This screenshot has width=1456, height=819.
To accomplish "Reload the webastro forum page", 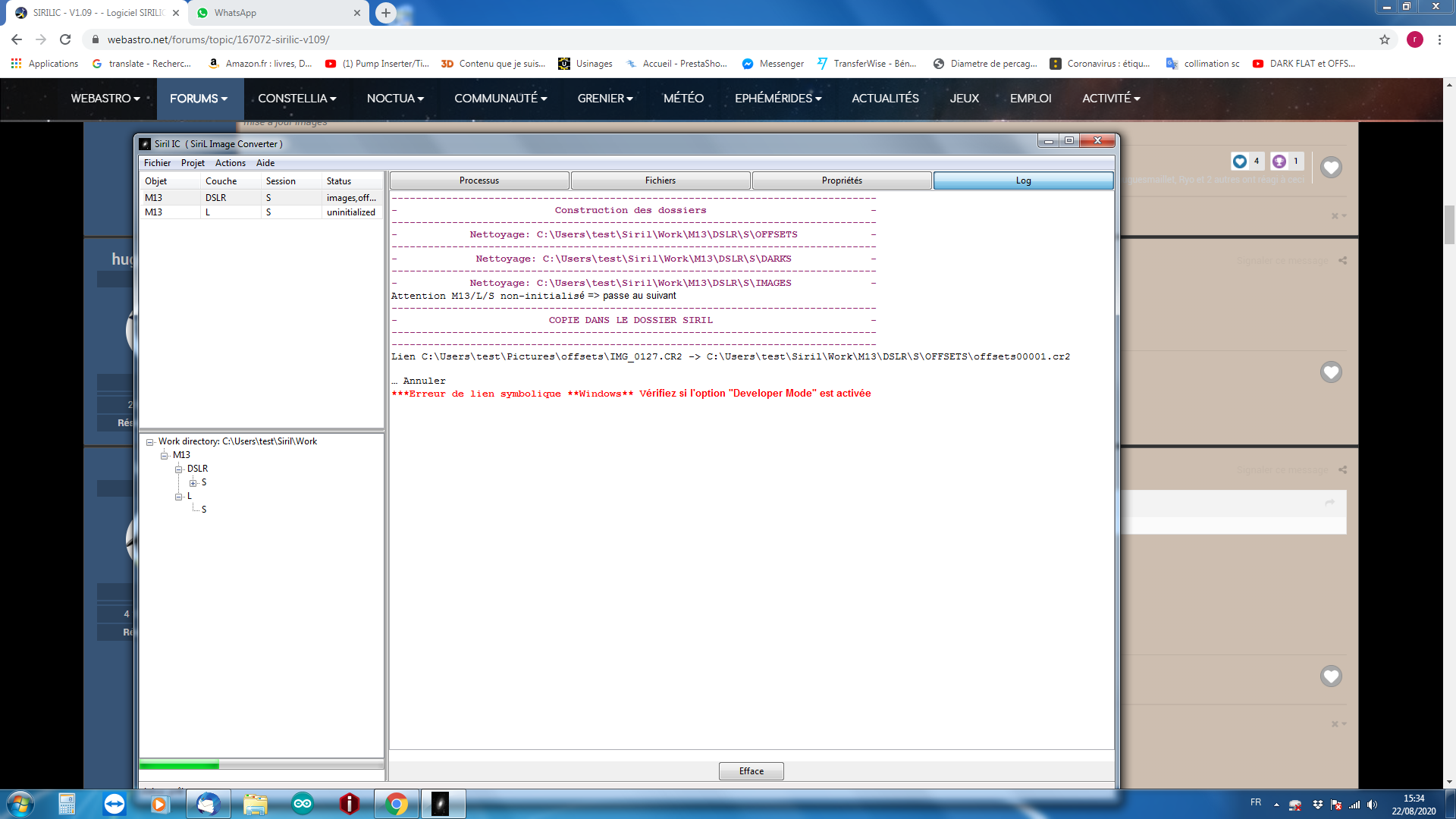I will 65,39.
